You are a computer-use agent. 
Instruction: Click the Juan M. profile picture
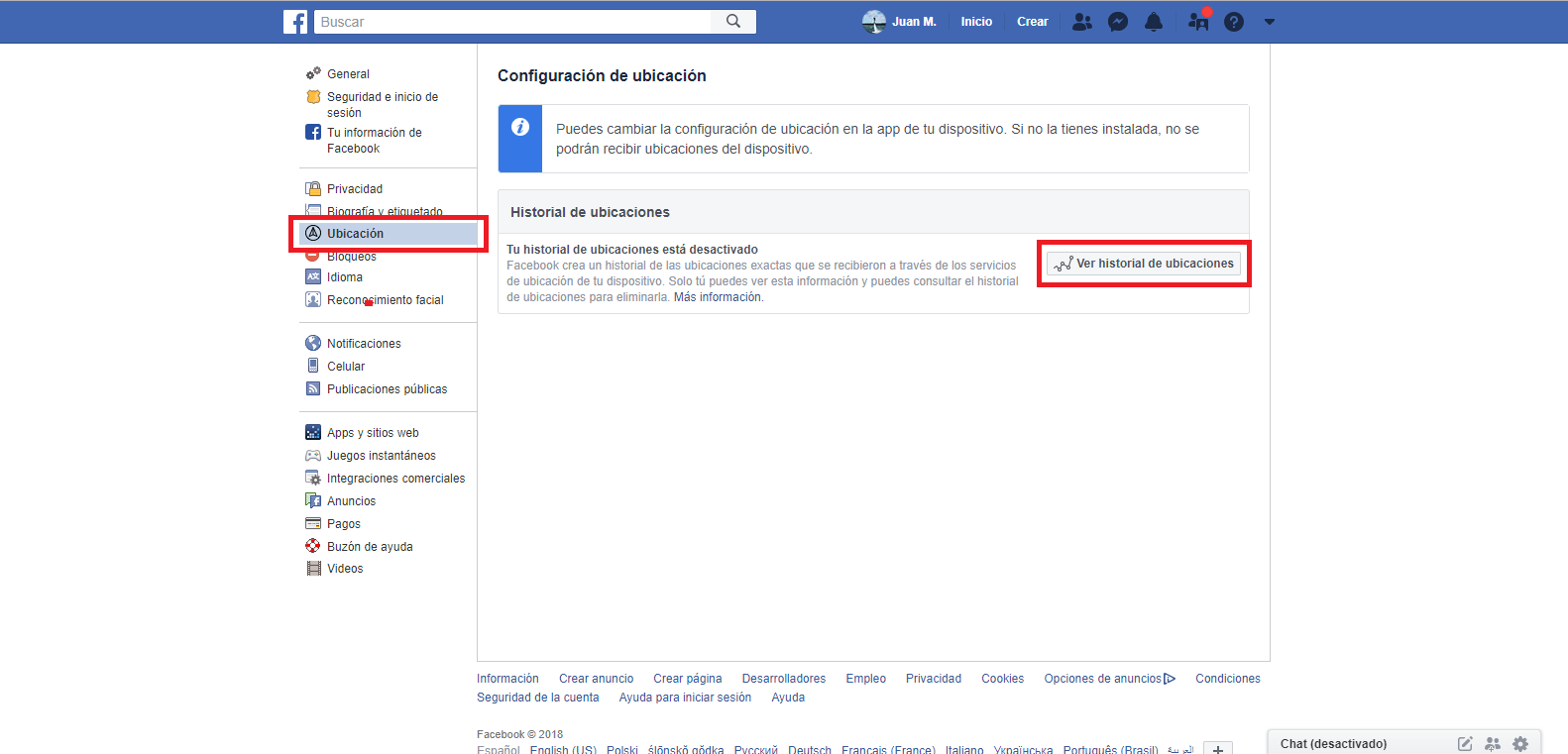pos(874,22)
